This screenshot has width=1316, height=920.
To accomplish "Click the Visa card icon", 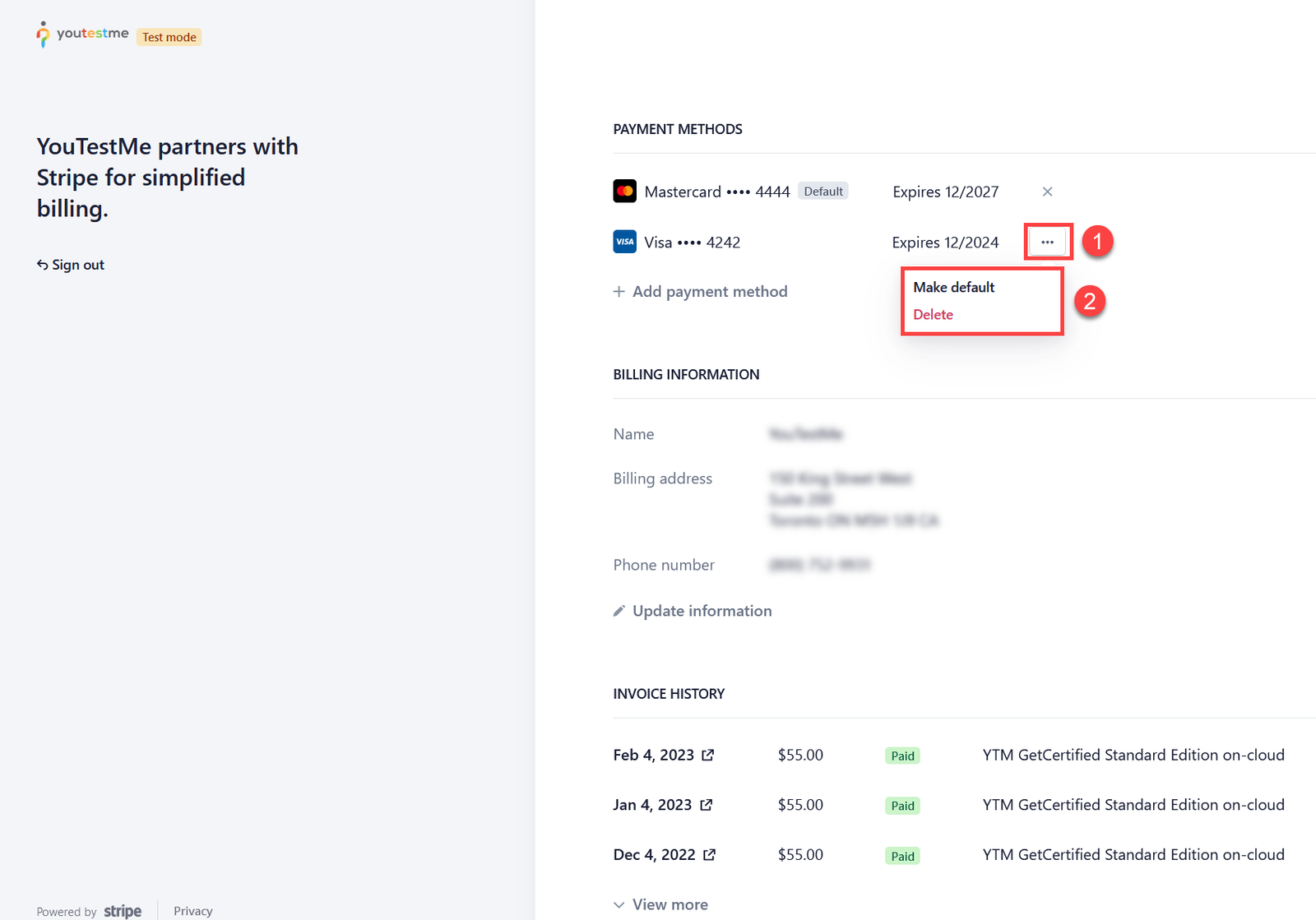I will tap(624, 242).
